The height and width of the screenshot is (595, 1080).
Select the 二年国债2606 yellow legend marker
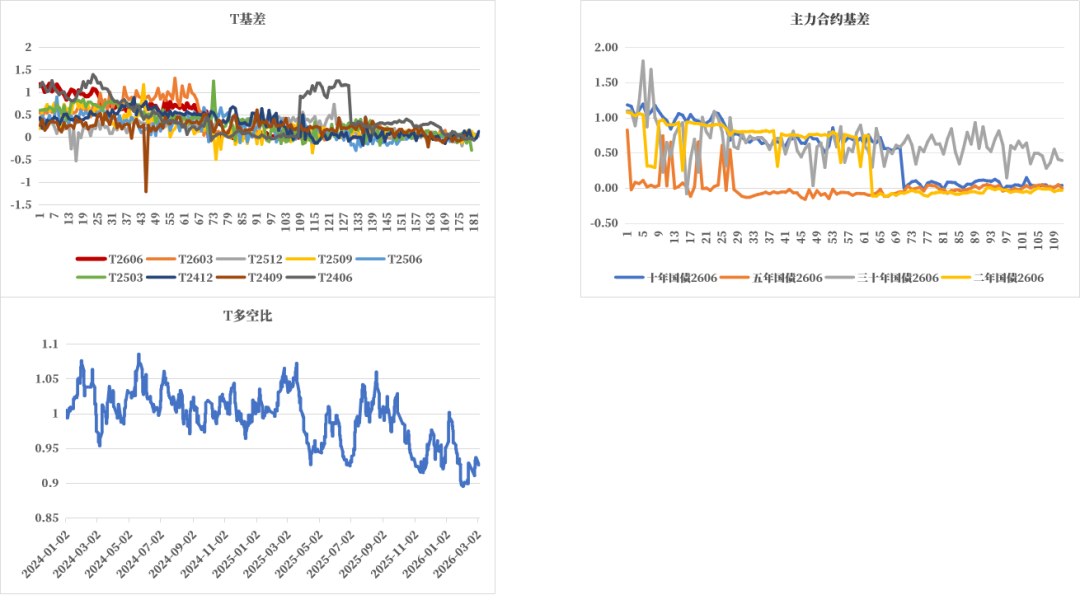(957, 278)
